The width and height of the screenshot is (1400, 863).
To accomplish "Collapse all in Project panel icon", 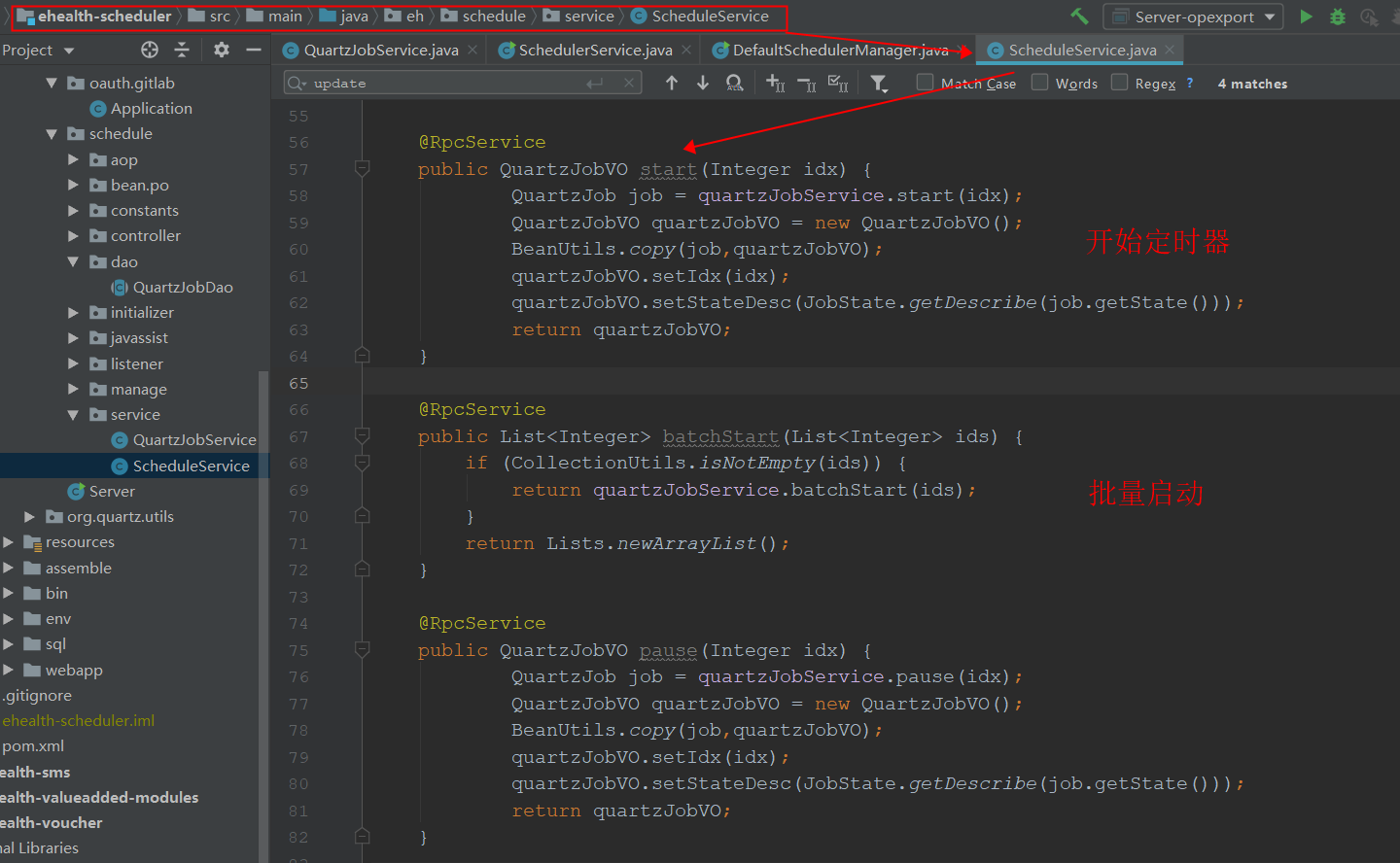I will click(x=182, y=50).
